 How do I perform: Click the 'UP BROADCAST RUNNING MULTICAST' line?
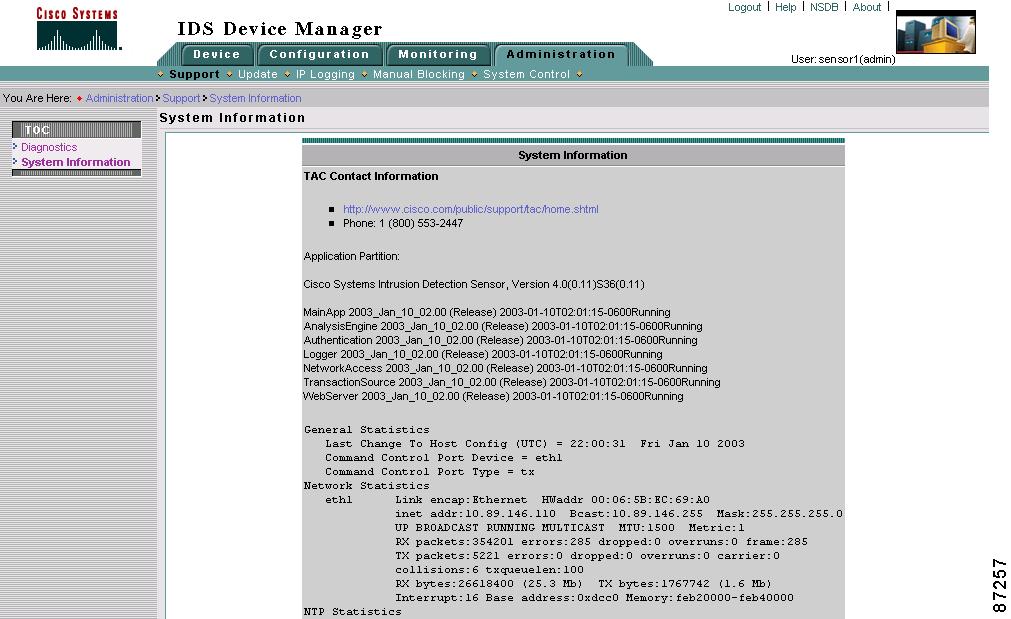click(x=569, y=527)
